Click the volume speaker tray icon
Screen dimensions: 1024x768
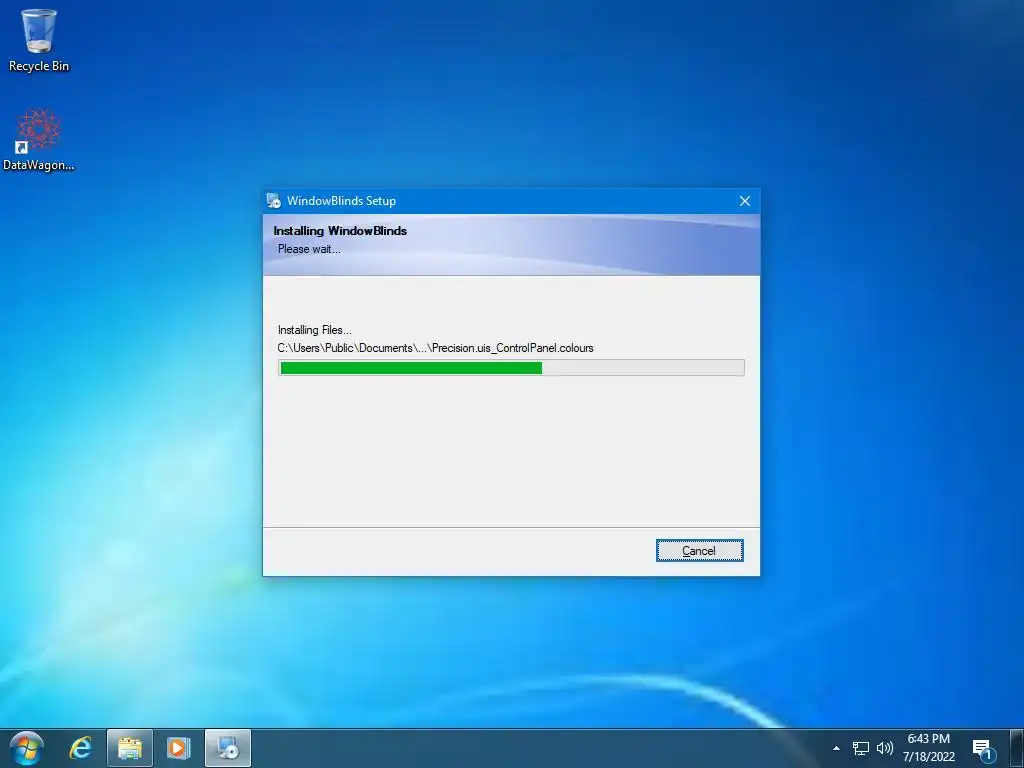pyautogui.click(x=885, y=748)
